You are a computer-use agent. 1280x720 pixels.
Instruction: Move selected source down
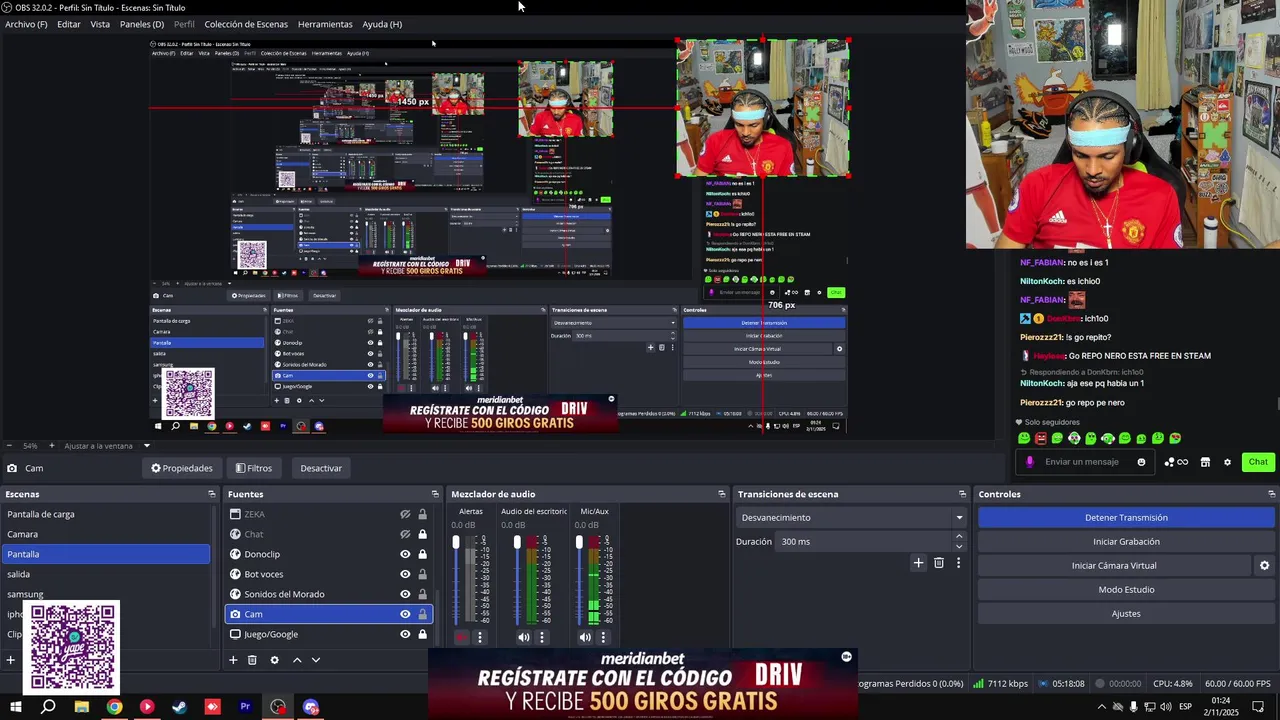point(316,660)
